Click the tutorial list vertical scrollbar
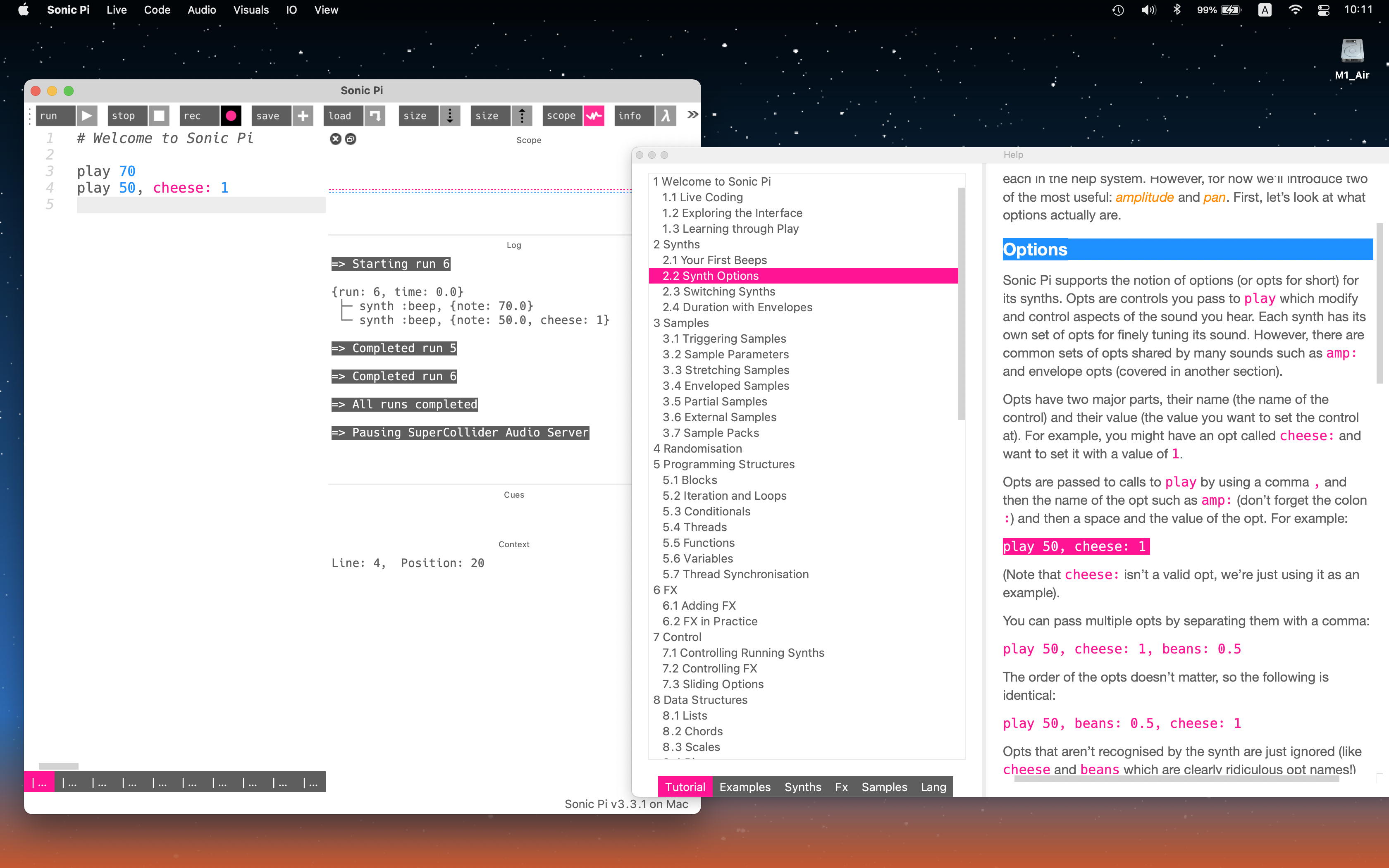The height and width of the screenshot is (868, 1389). click(961, 304)
